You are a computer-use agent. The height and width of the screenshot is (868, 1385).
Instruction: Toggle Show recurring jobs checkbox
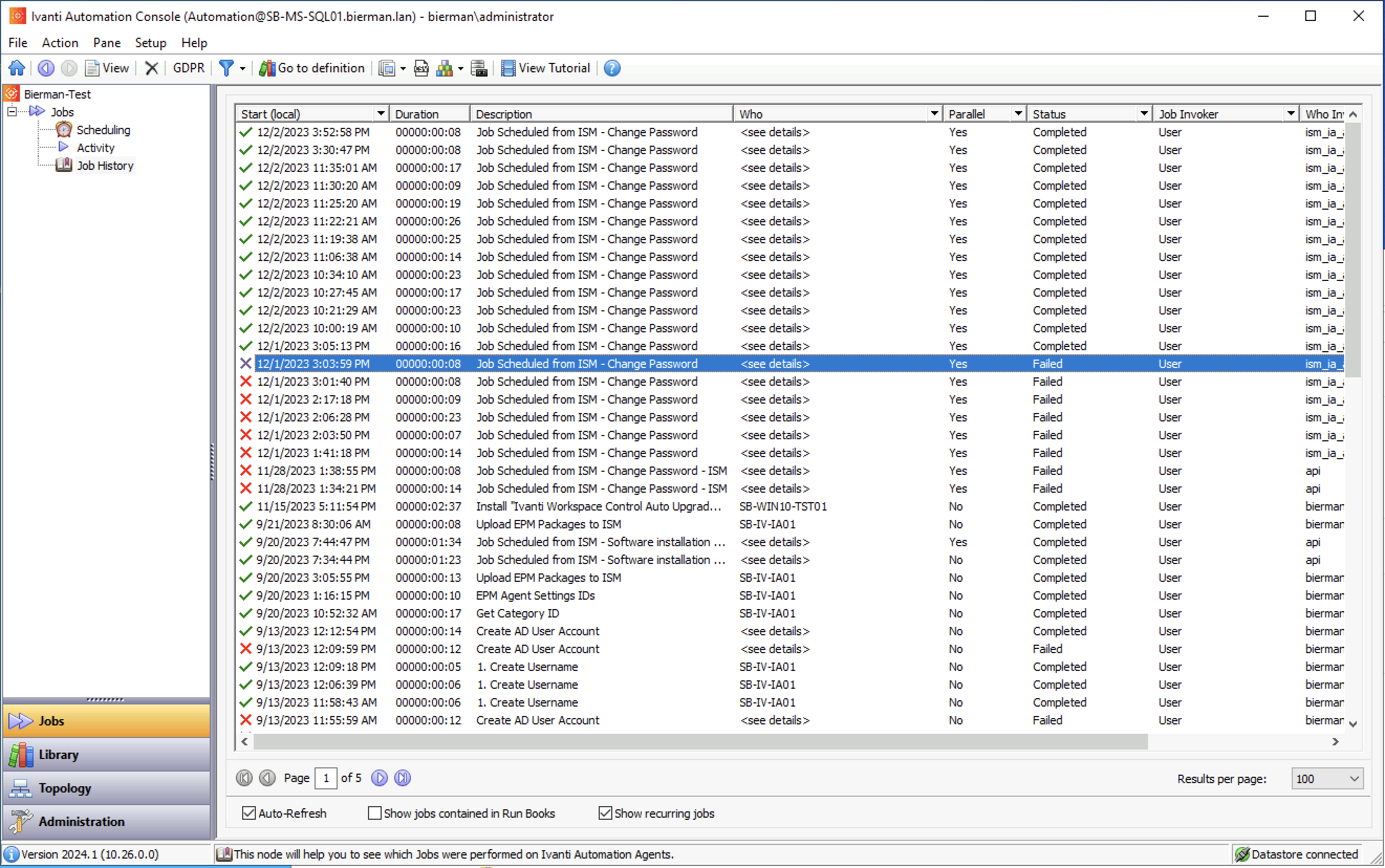click(x=605, y=813)
